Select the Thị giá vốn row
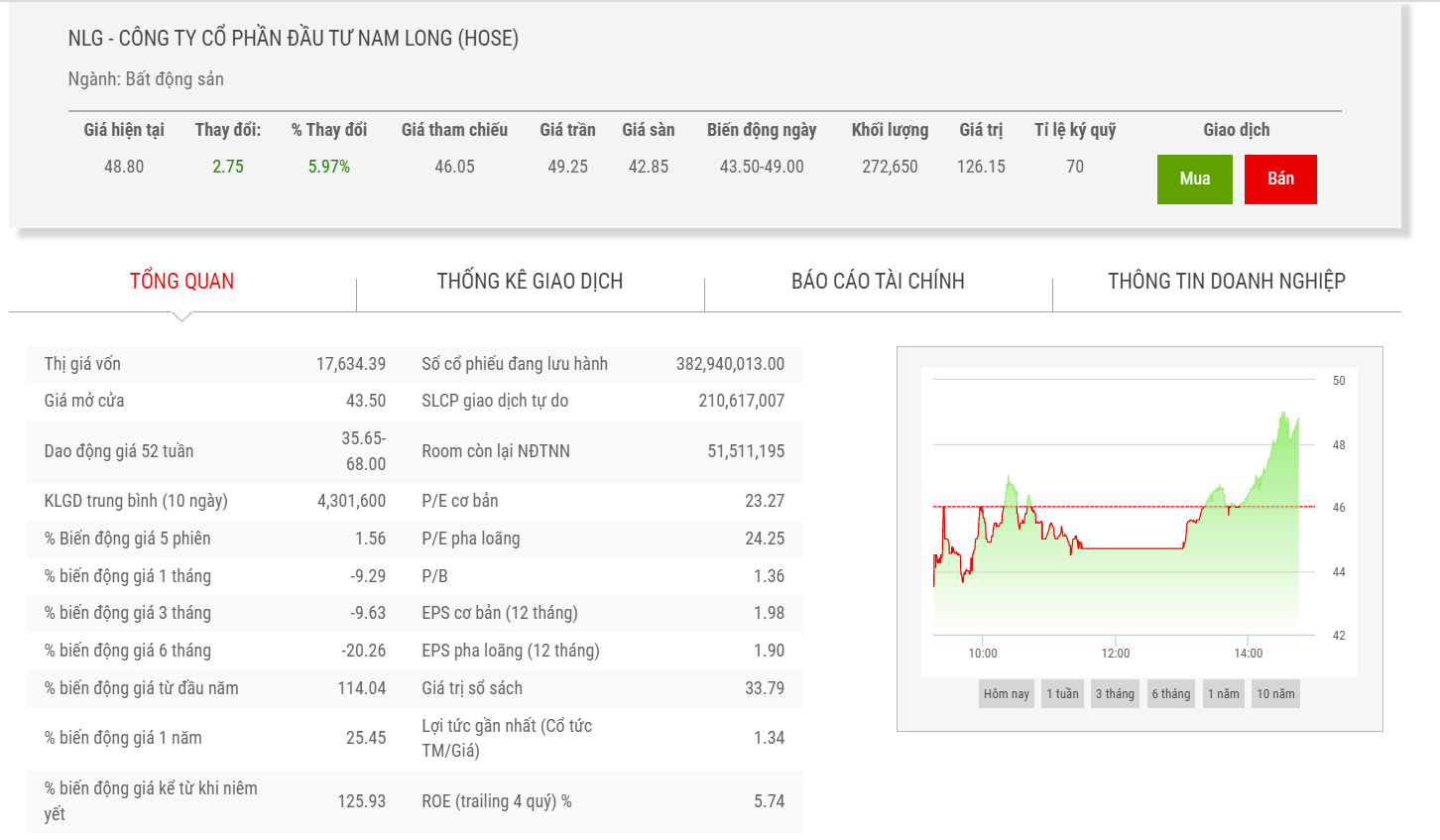The image size is (1440, 840). [x=215, y=364]
